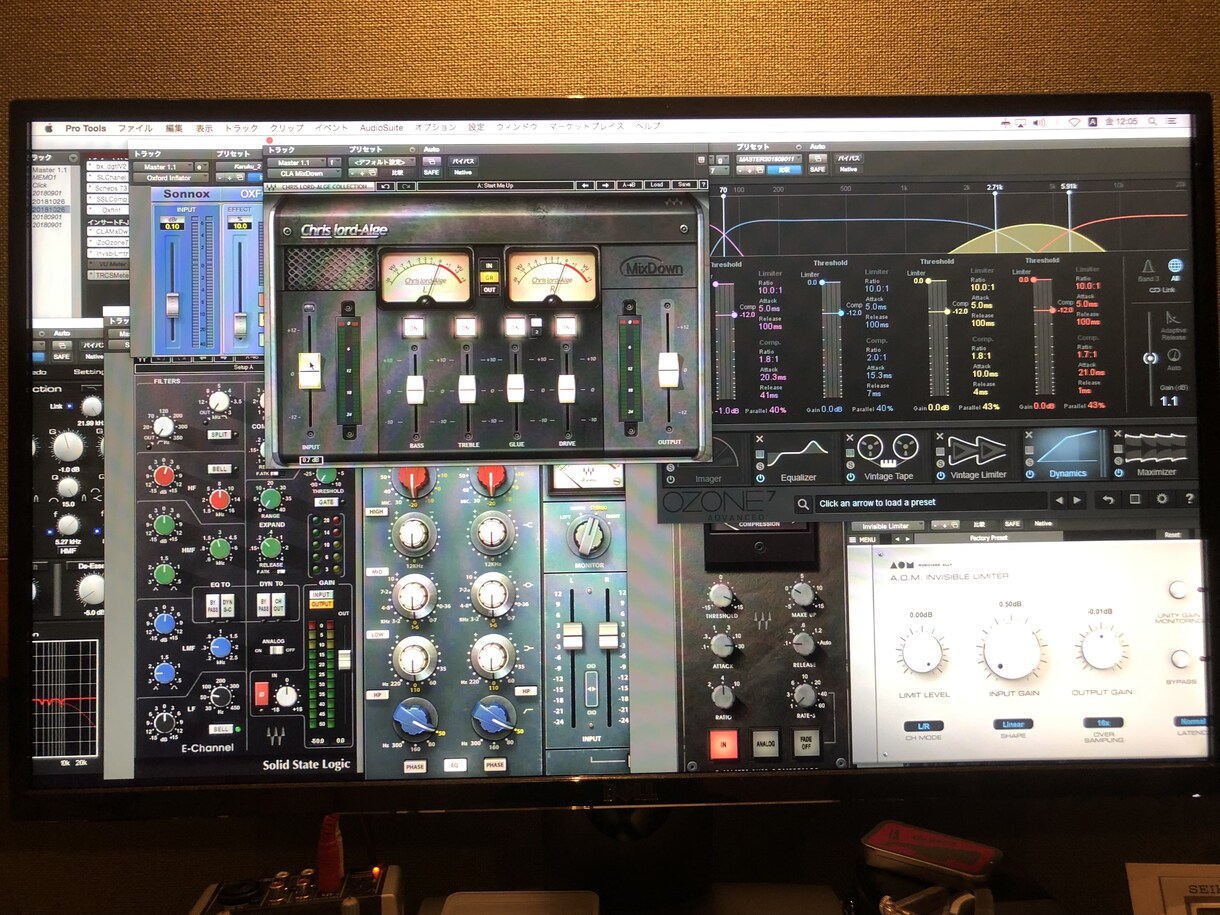
Task: Open the CLA MixDown plugin selector dropdown
Action: 306,173
